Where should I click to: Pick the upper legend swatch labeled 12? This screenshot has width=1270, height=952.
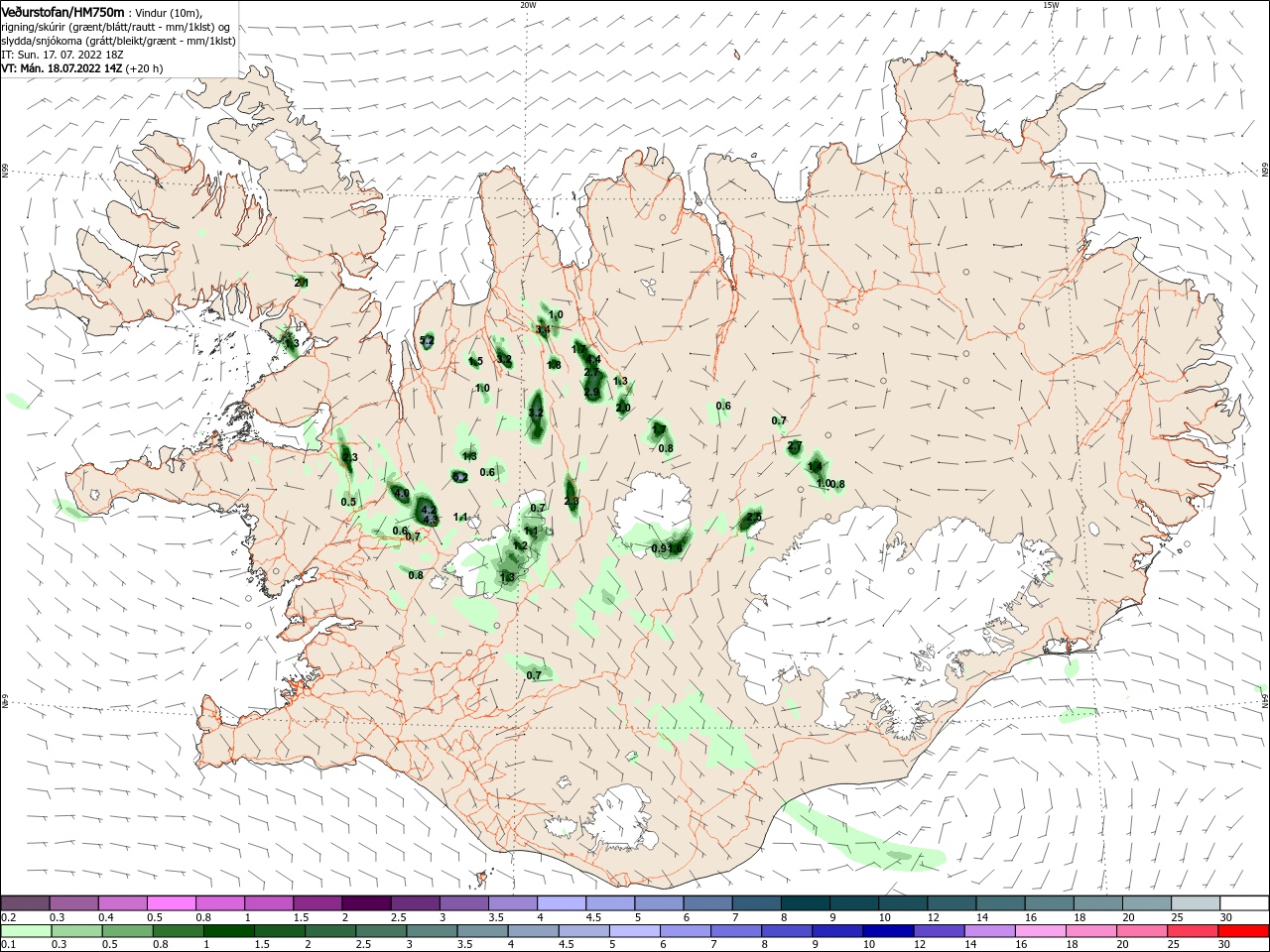[952, 902]
